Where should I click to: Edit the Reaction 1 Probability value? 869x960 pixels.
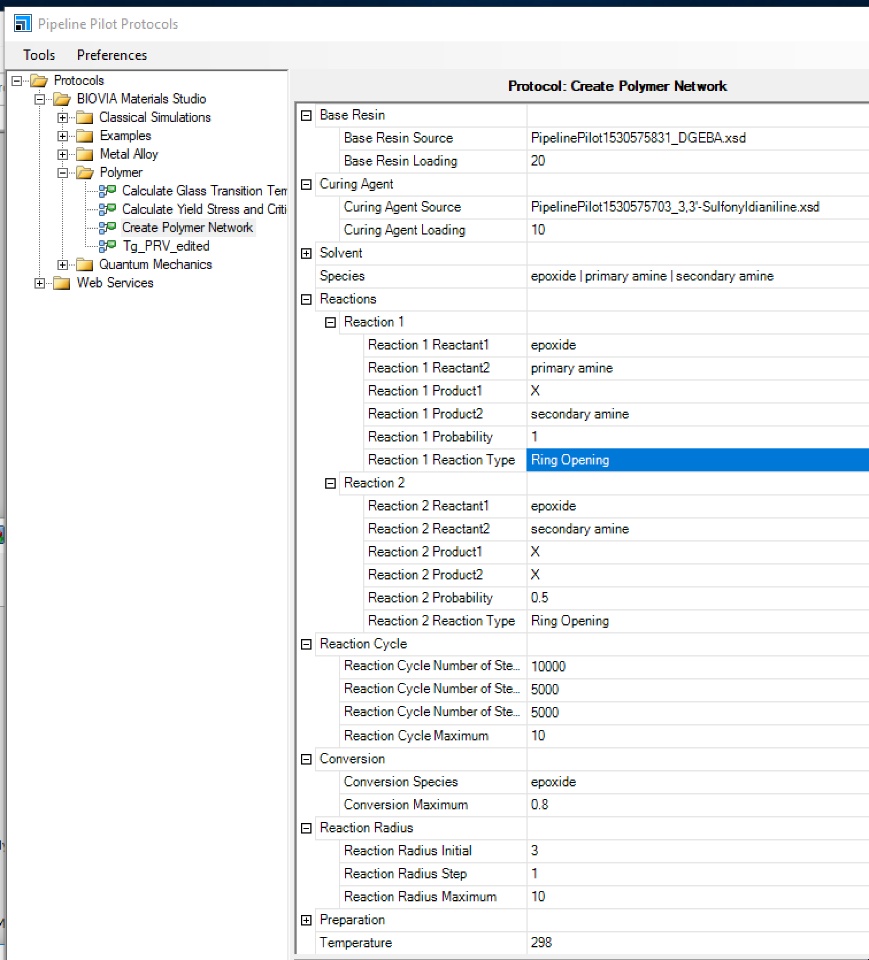pos(698,437)
